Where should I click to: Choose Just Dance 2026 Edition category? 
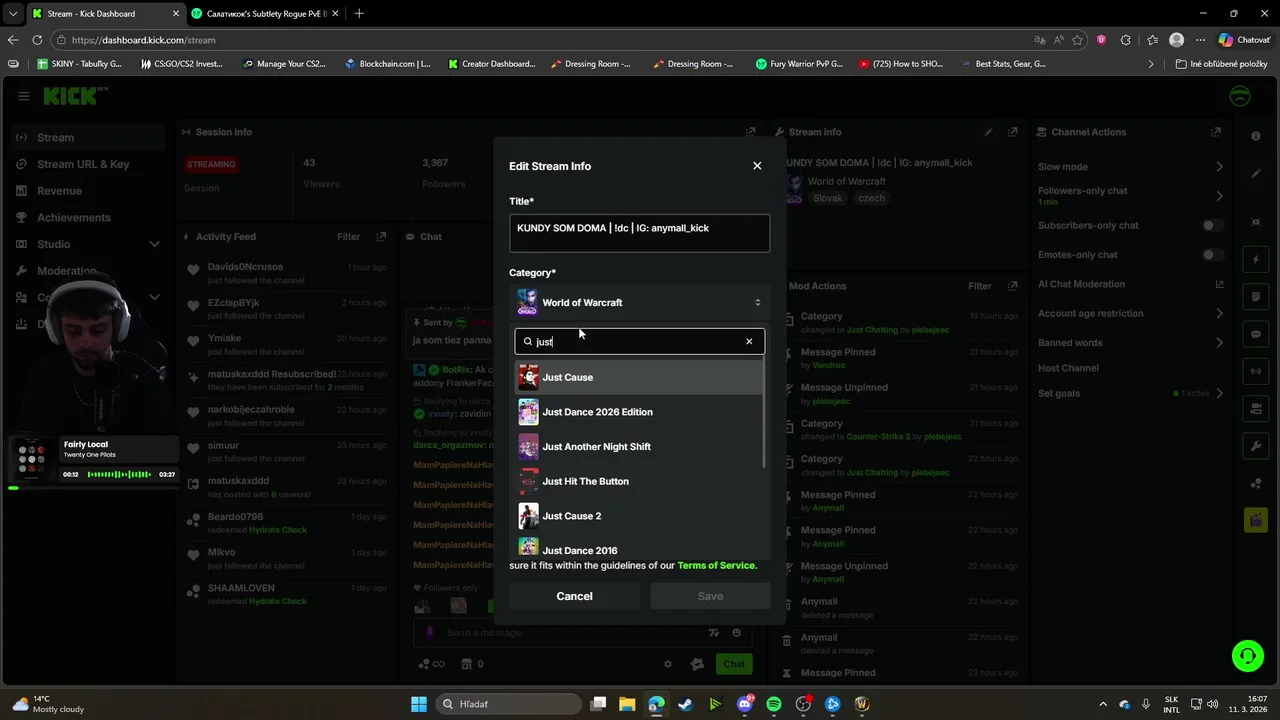[x=639, y=412]
